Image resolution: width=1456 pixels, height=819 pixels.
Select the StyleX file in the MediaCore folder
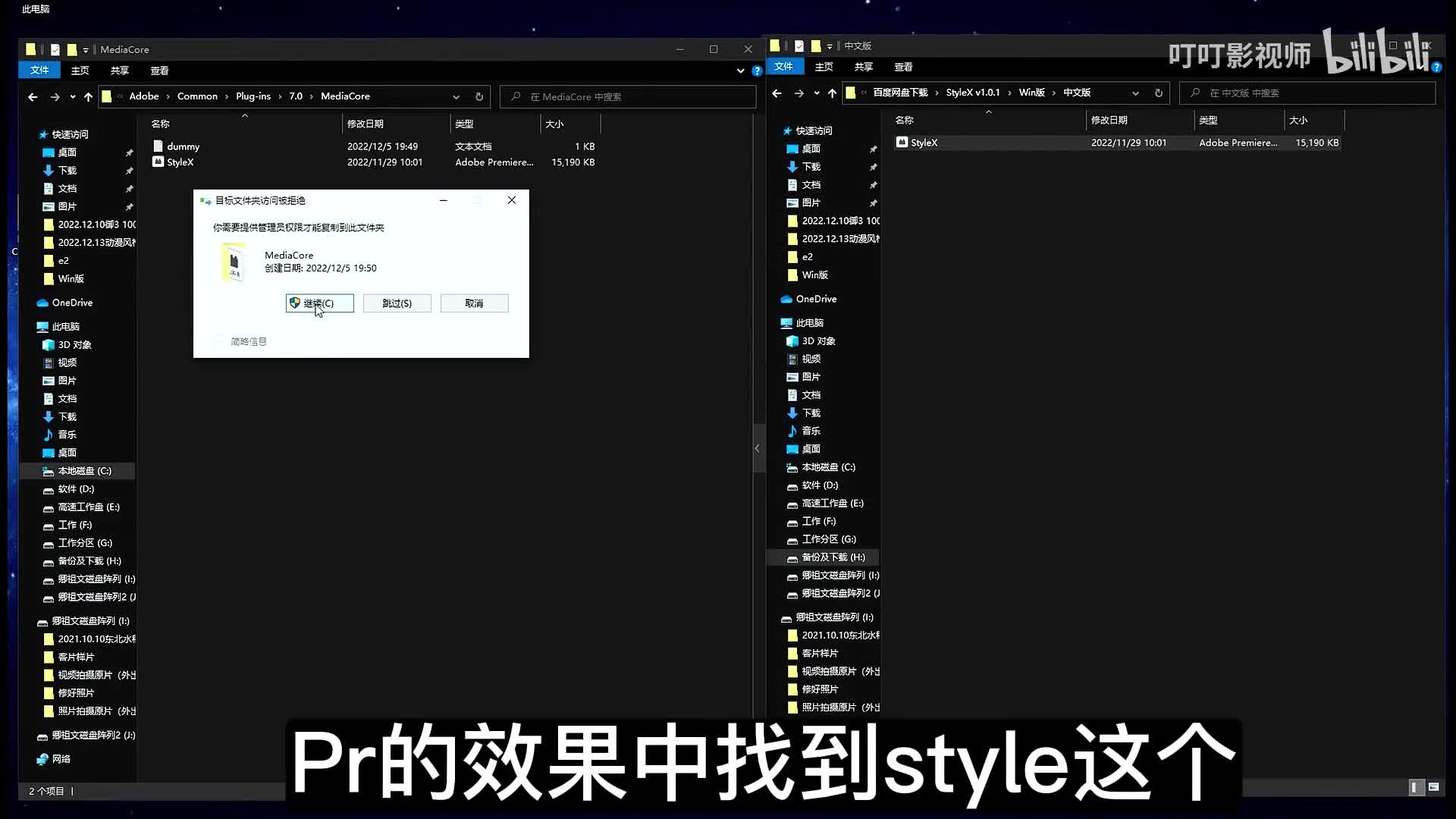(x=180, y=162)
